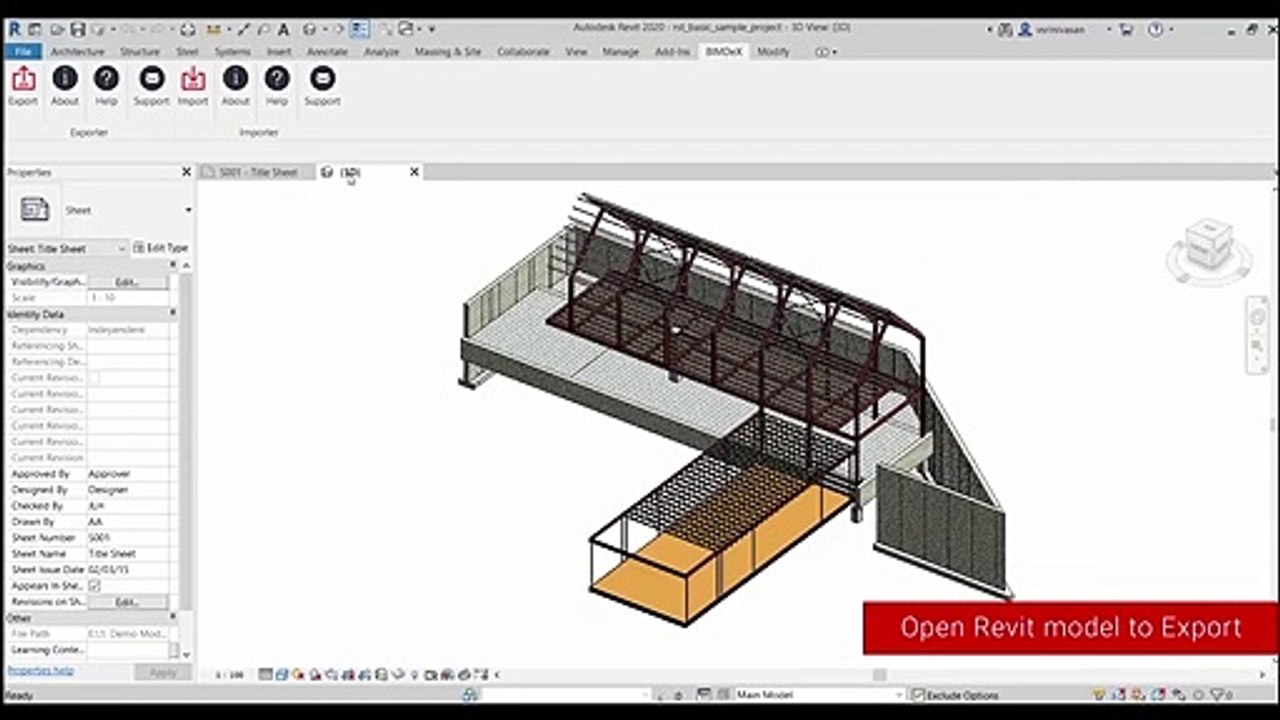Open Help in the Importer panel

tap(277, 78)
